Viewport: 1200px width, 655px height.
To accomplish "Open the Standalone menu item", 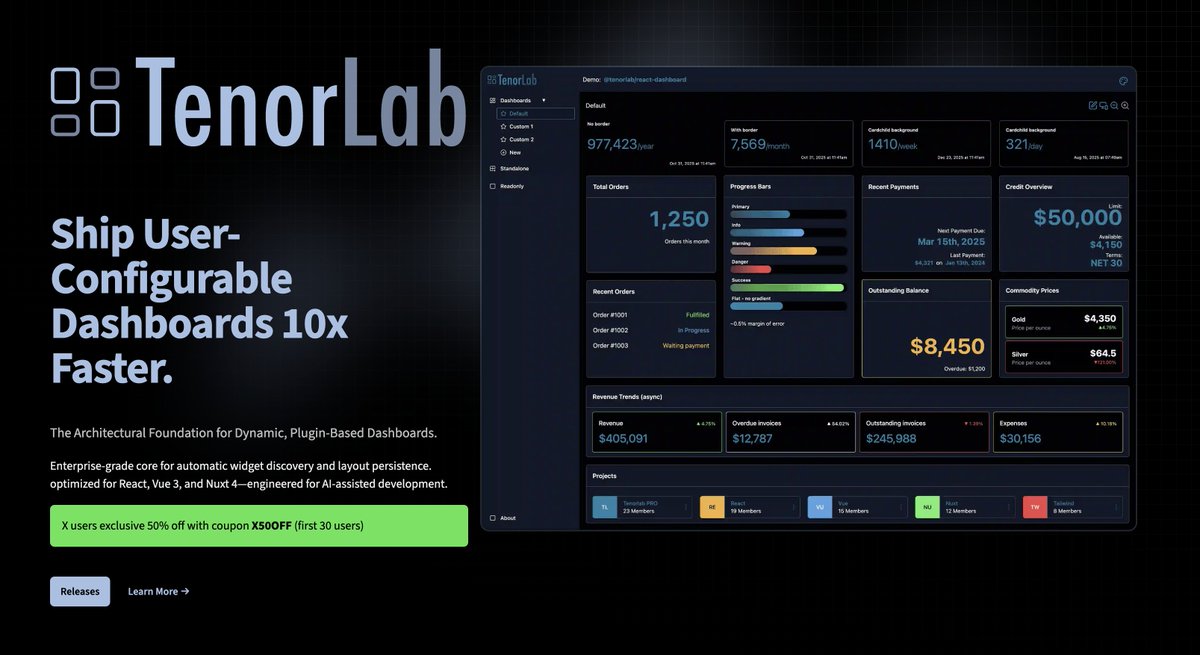I will [x=513, y=169].
